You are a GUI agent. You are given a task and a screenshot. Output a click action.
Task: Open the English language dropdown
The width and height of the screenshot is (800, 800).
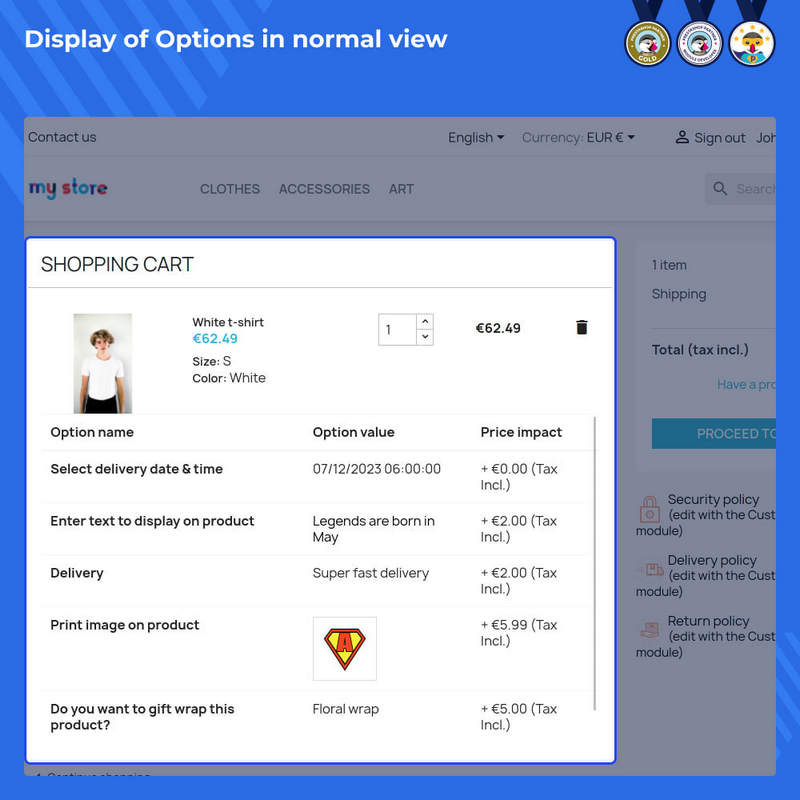point(476,137)
